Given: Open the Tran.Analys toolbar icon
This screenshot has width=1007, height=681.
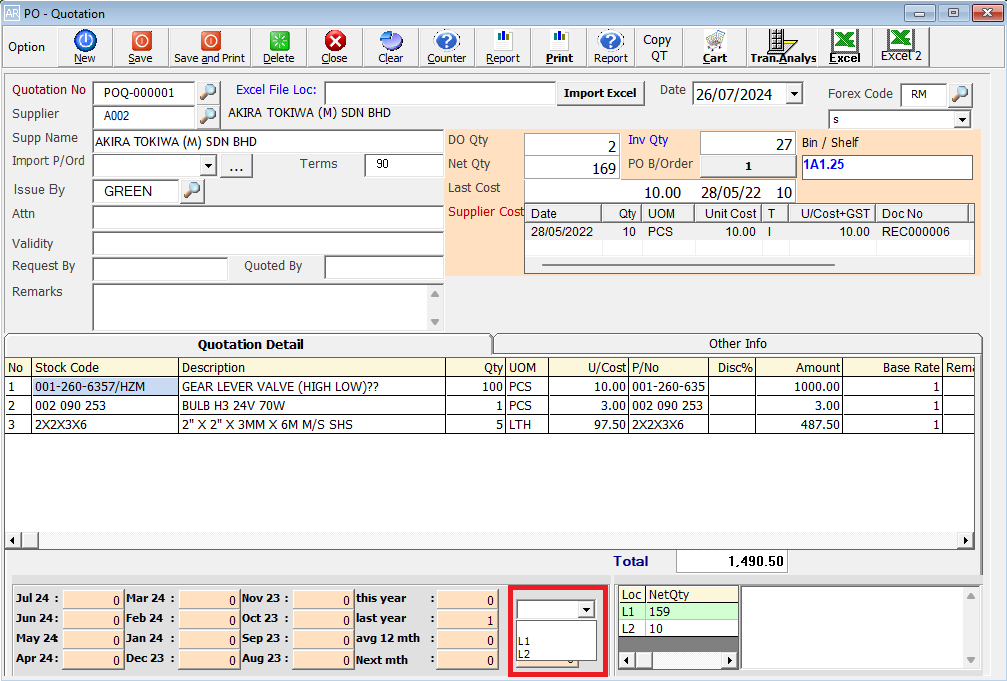Looking at the screenshot, I should (784, 47).
